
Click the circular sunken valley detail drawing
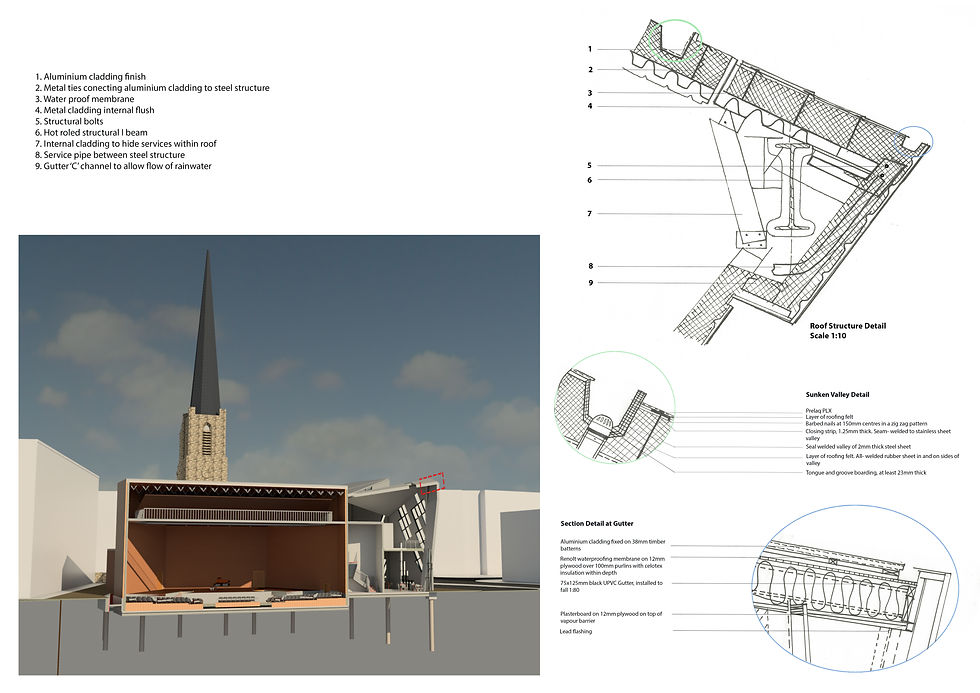[x=614, y=407]
